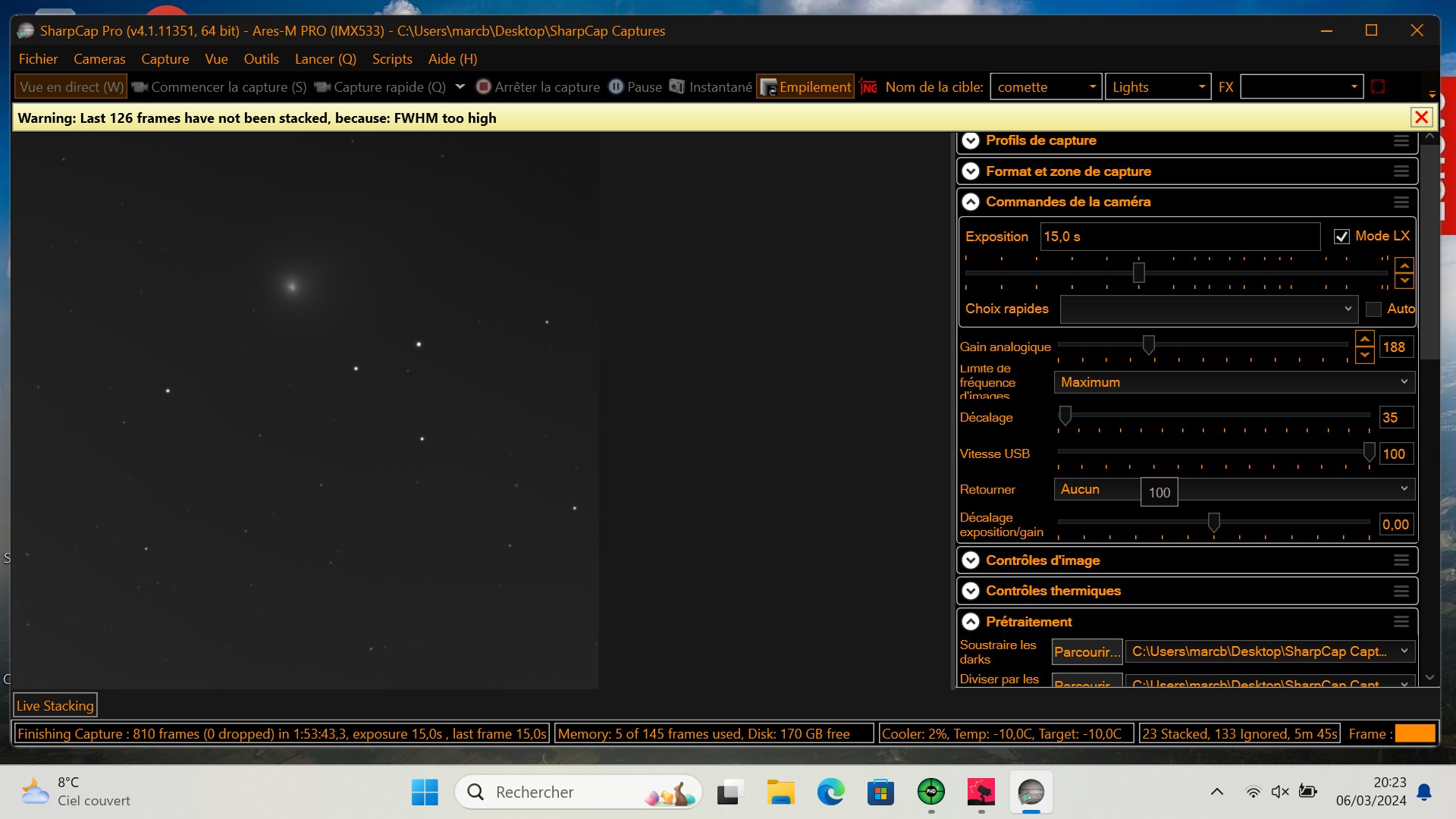
Task: Click the red NC icon in toolbar
Action: [x=869, y=87]
